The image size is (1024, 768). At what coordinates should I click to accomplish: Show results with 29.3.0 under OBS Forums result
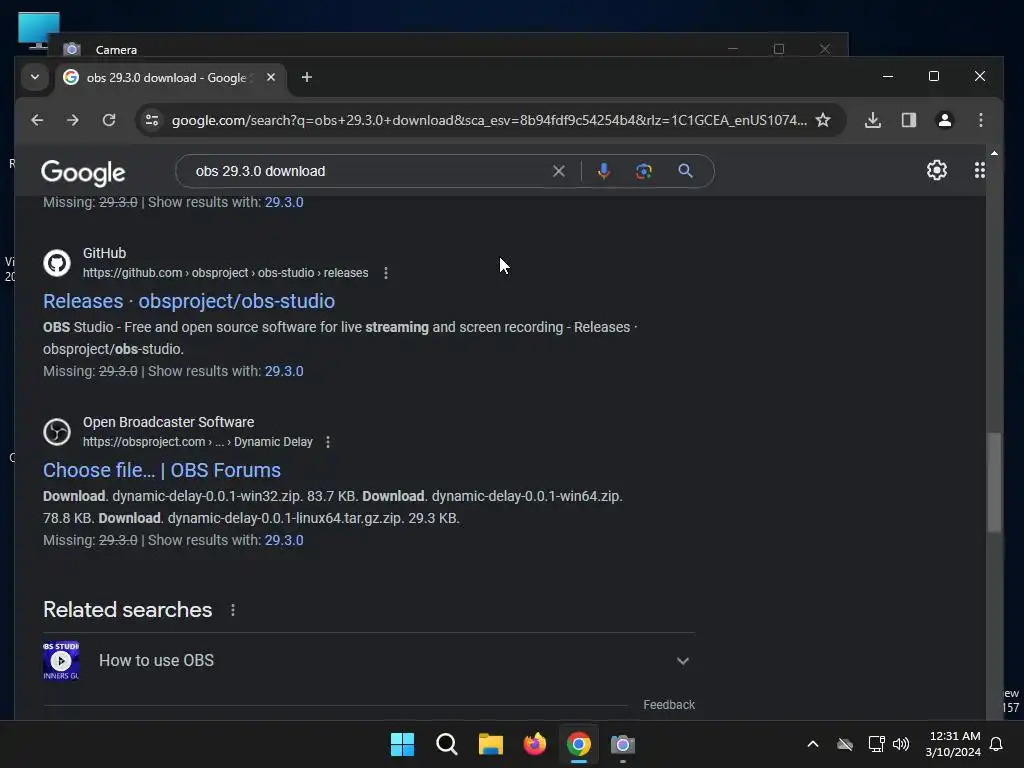point(283,540)
